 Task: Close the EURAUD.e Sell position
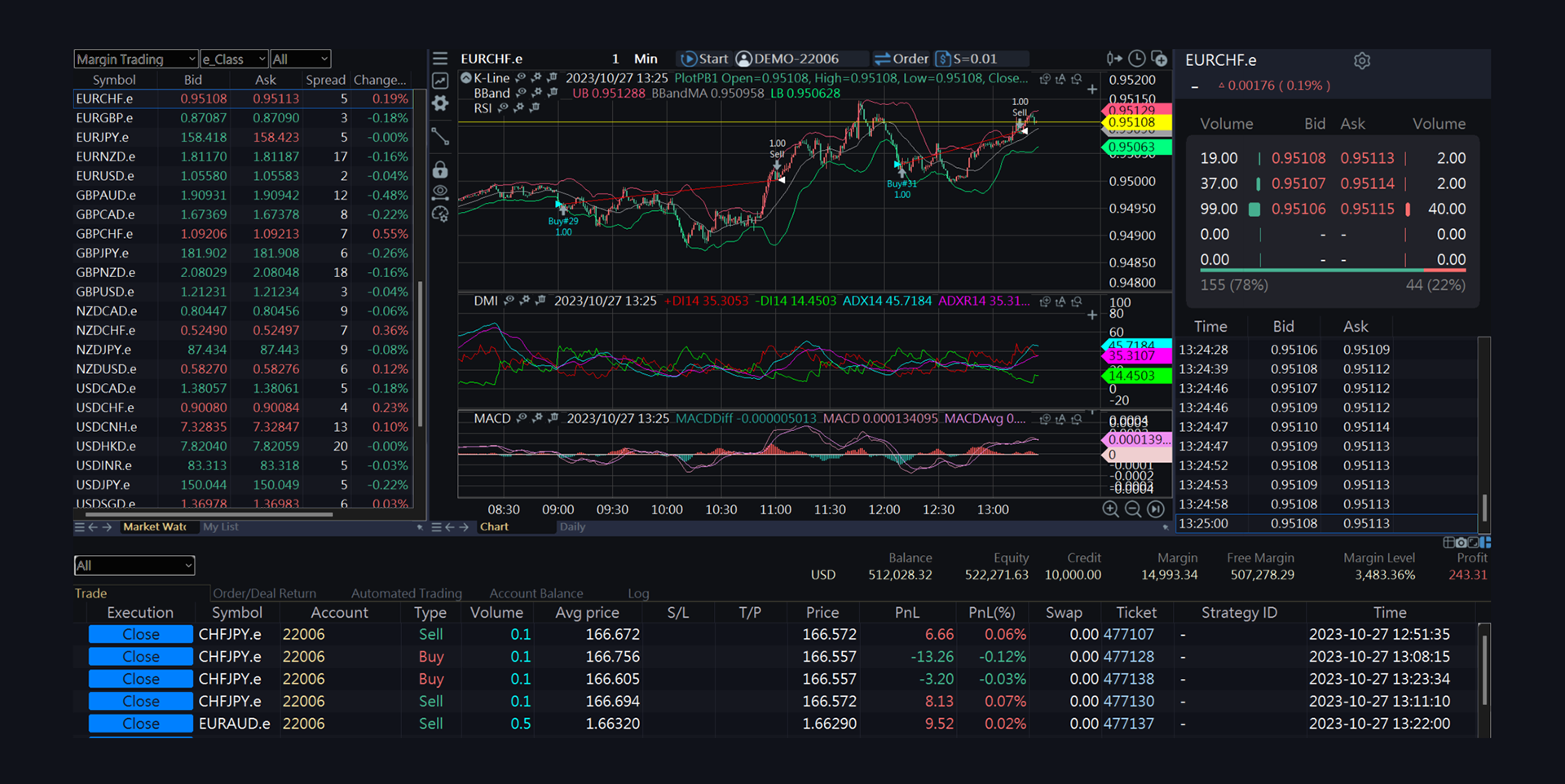141,724
